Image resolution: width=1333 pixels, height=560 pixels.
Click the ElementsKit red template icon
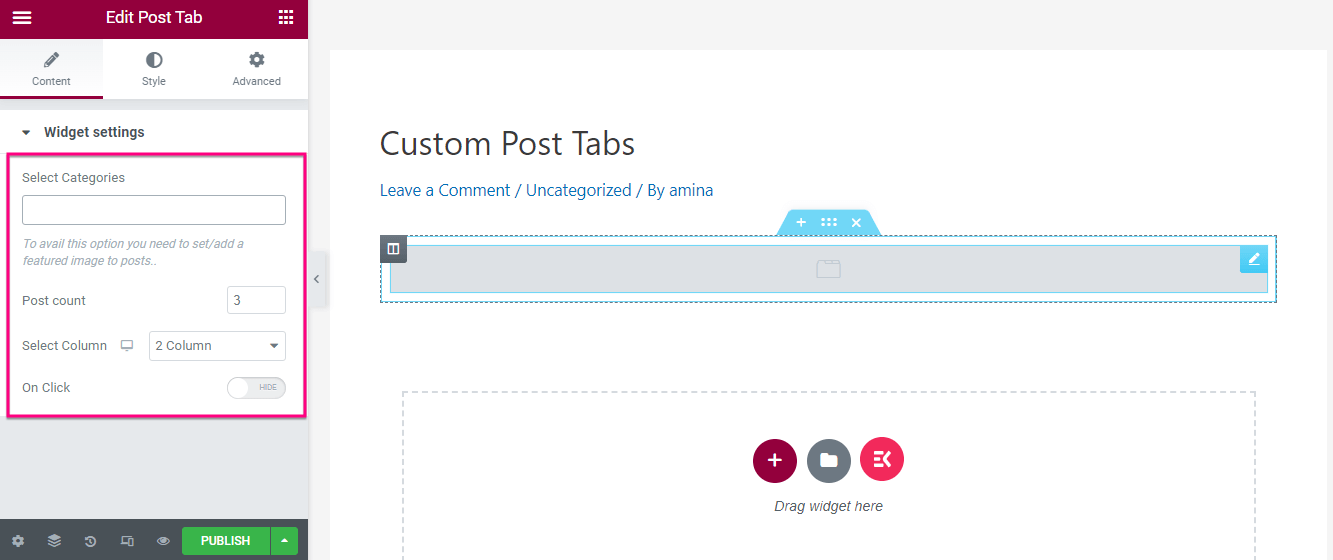pos(882,460)
